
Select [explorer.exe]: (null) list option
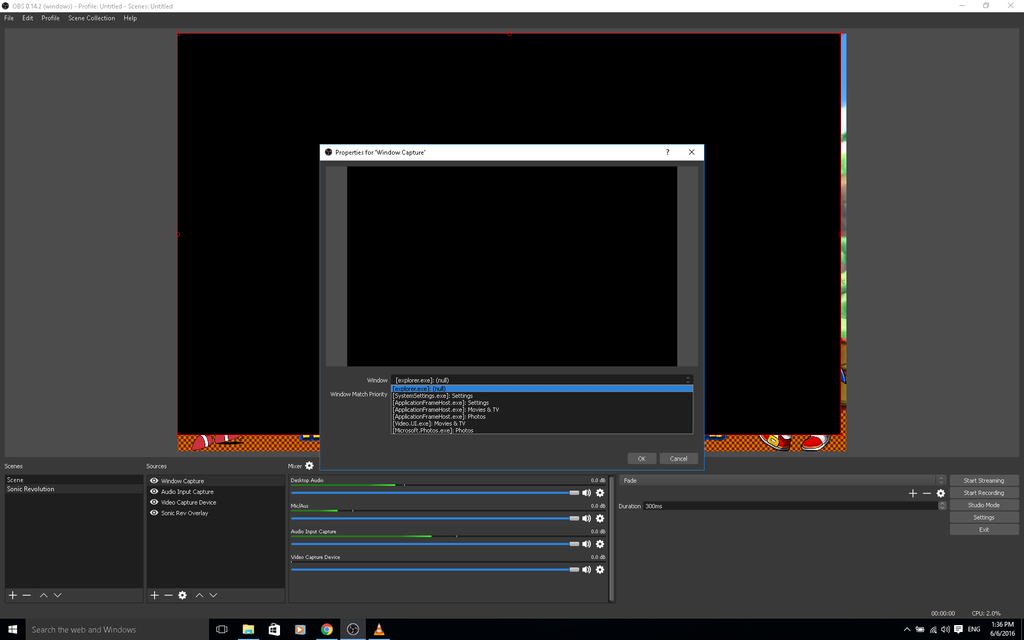click(x=541, y=389)
